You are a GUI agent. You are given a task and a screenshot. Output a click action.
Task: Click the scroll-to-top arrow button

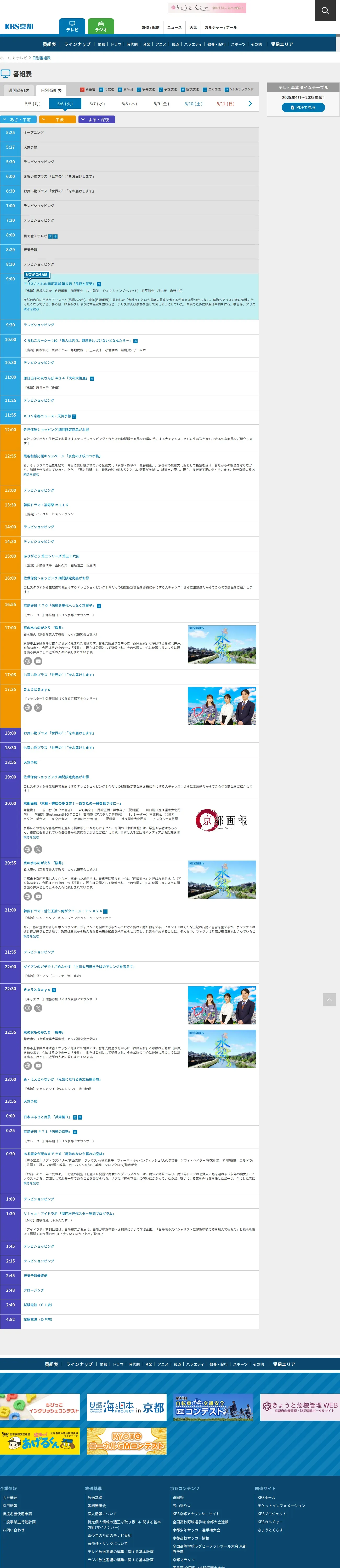pyautogui.click(x=329, y=1000)
